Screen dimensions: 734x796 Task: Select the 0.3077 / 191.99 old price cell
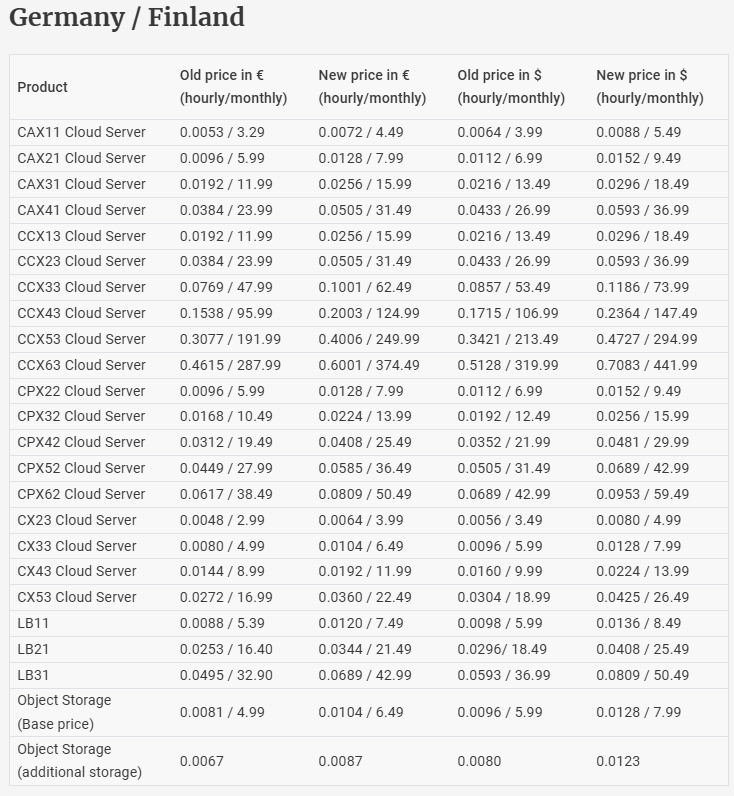230,339
